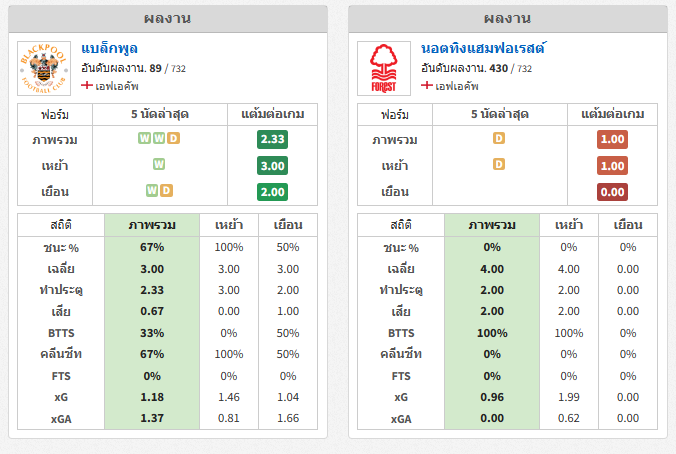Viewport: 676px width, 454px height.
Task: Open the แบล็กพูล team link
Action: 110,48
